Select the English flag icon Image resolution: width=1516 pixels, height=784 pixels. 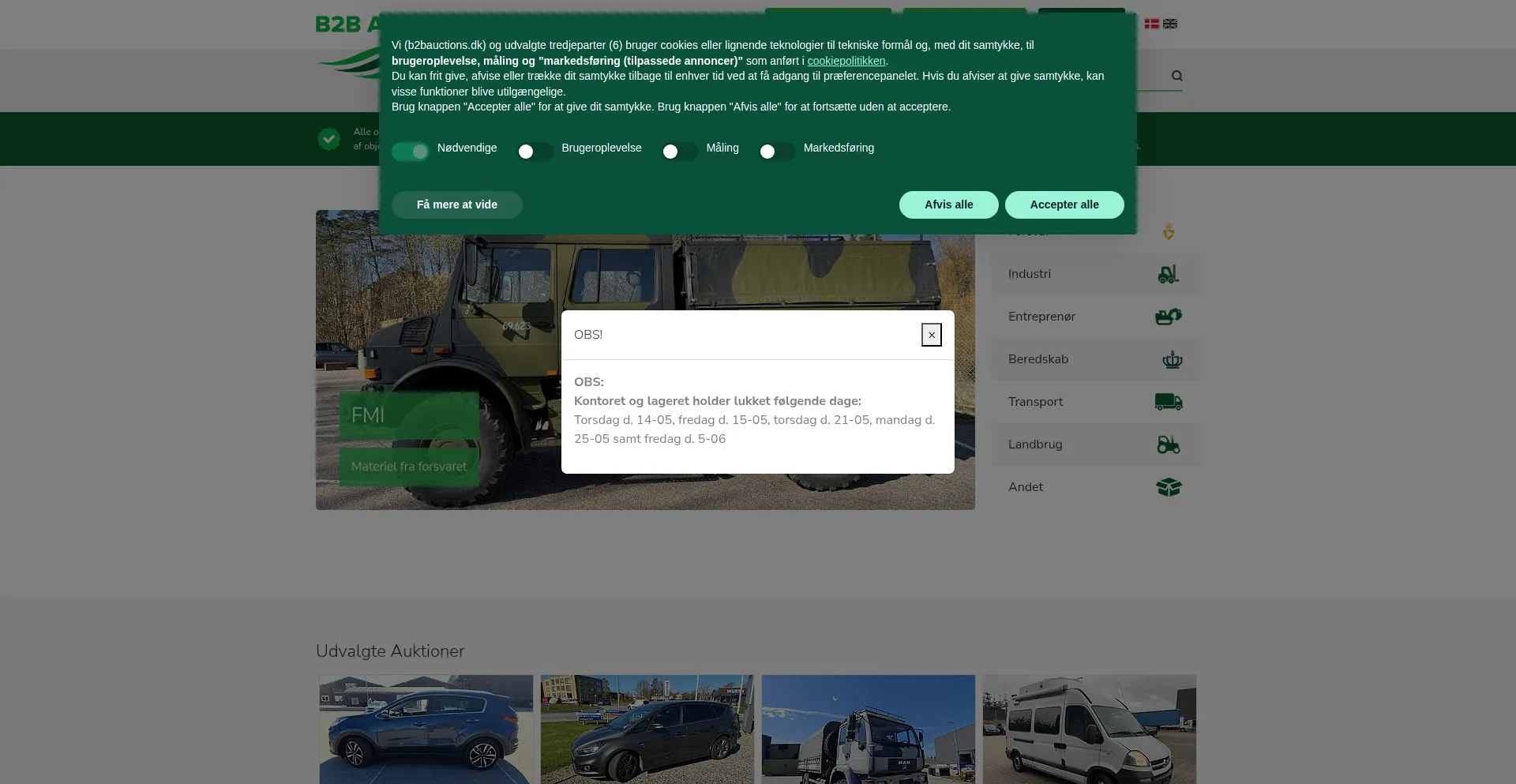coord(1170,24)
